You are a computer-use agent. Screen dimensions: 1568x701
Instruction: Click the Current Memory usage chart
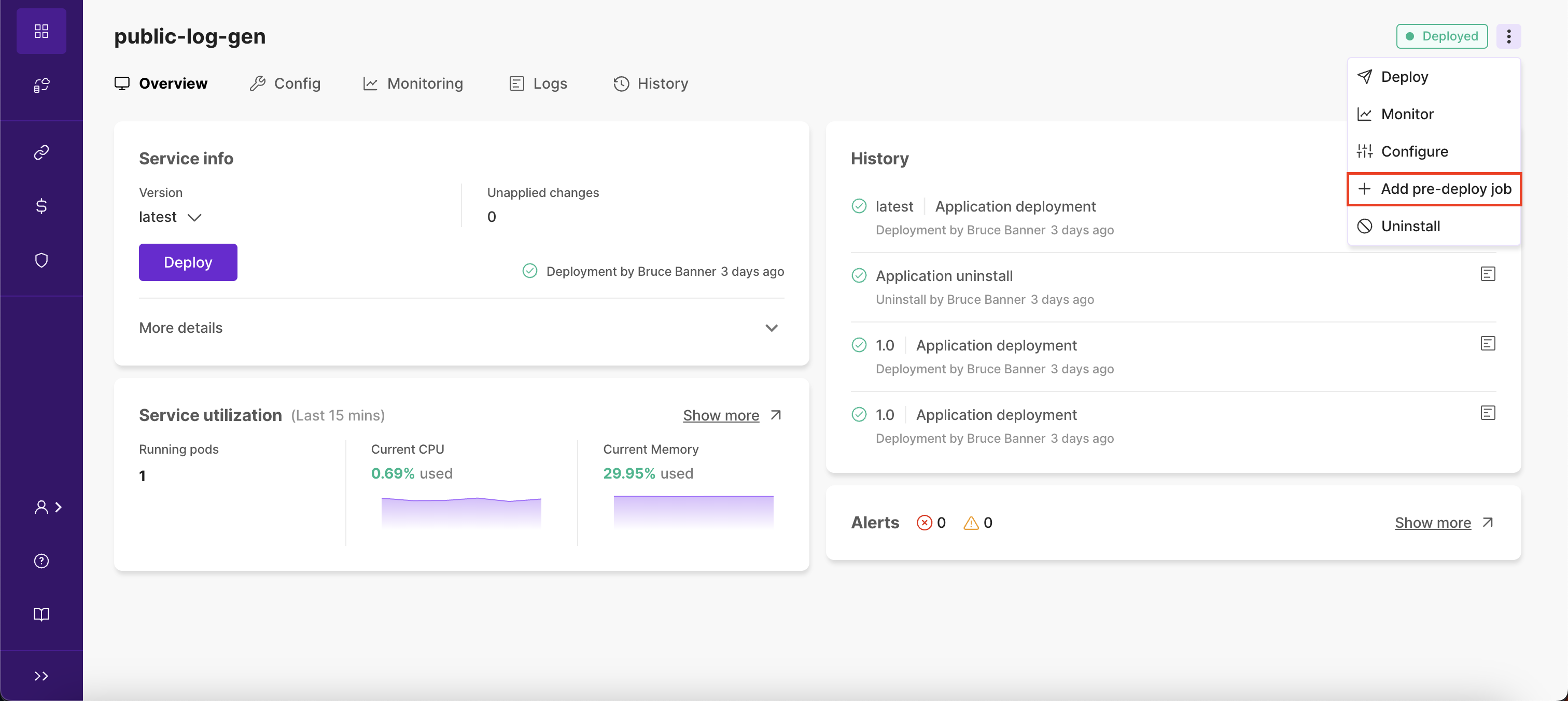[693, 512]
